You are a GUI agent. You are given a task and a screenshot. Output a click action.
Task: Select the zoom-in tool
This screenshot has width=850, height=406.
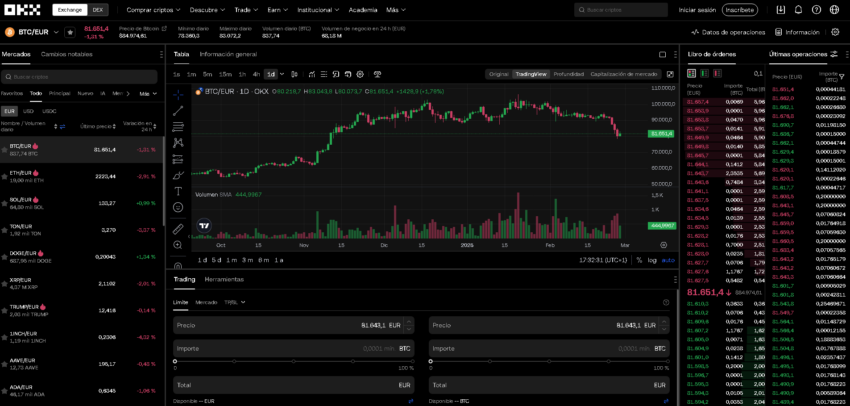pyautogui.click(x=178, y=245)
